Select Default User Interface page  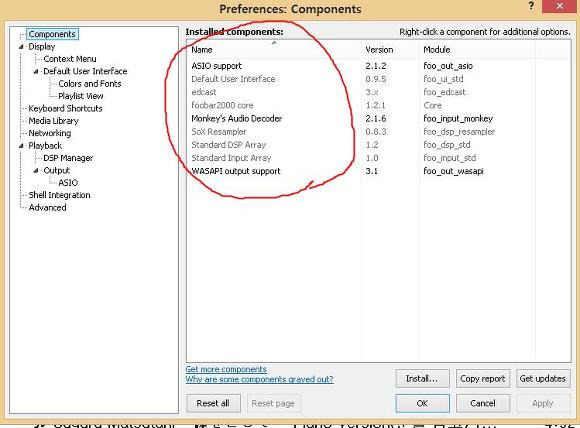click(85, 71)
